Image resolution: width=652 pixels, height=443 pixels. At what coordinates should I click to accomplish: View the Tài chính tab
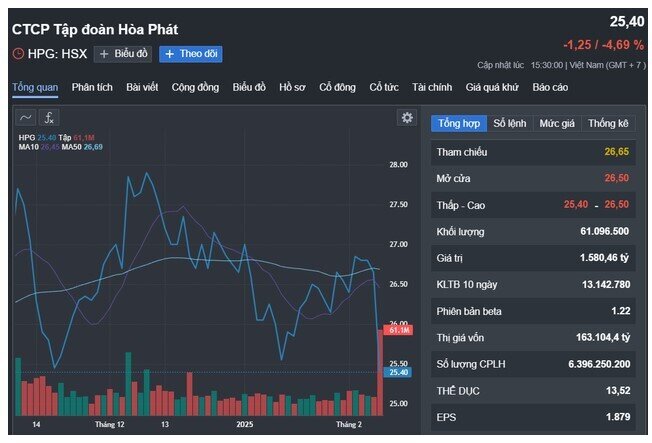(432, 87)
